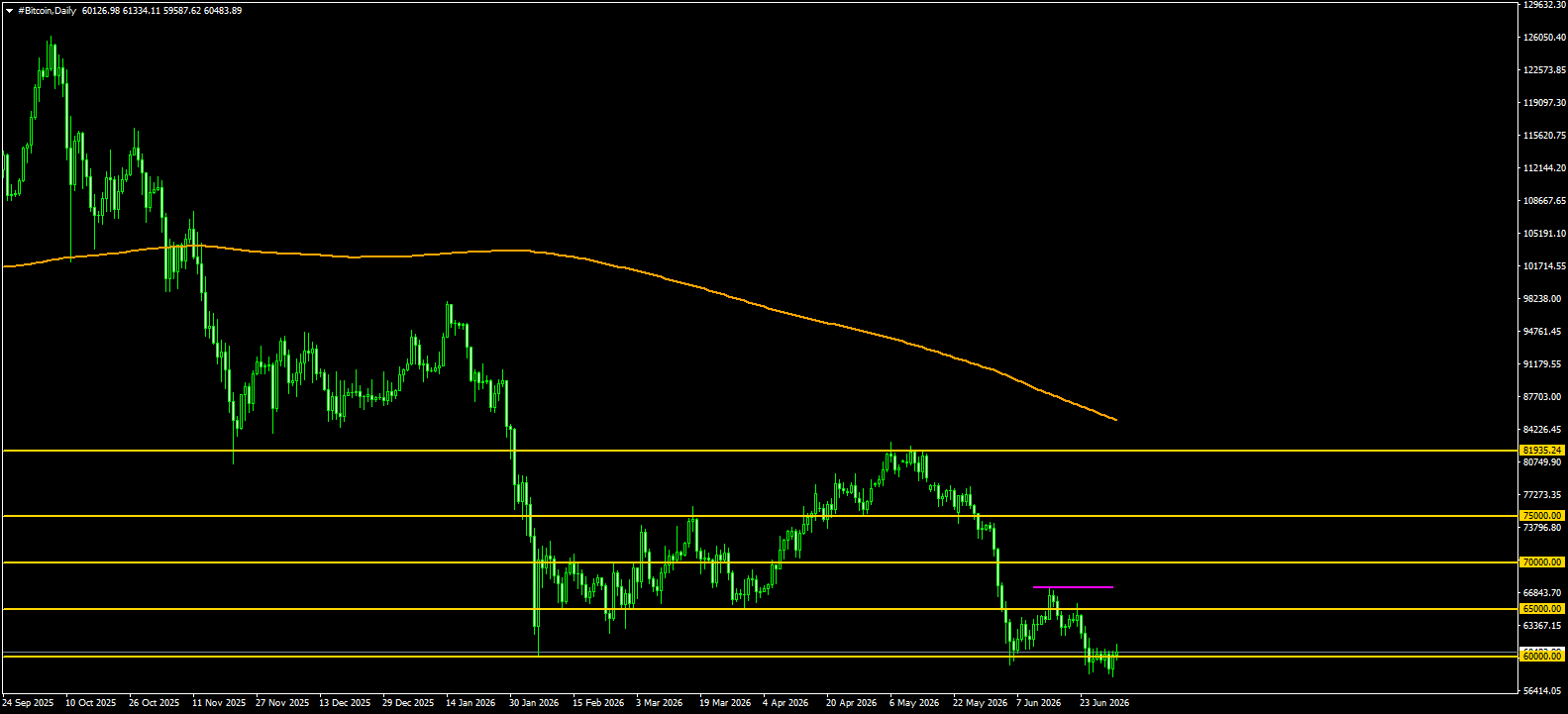This screenshot has height=714, width=1568.
Task: Select the yellow 81935.24 price label
Action: click(x=1543, y=451)
